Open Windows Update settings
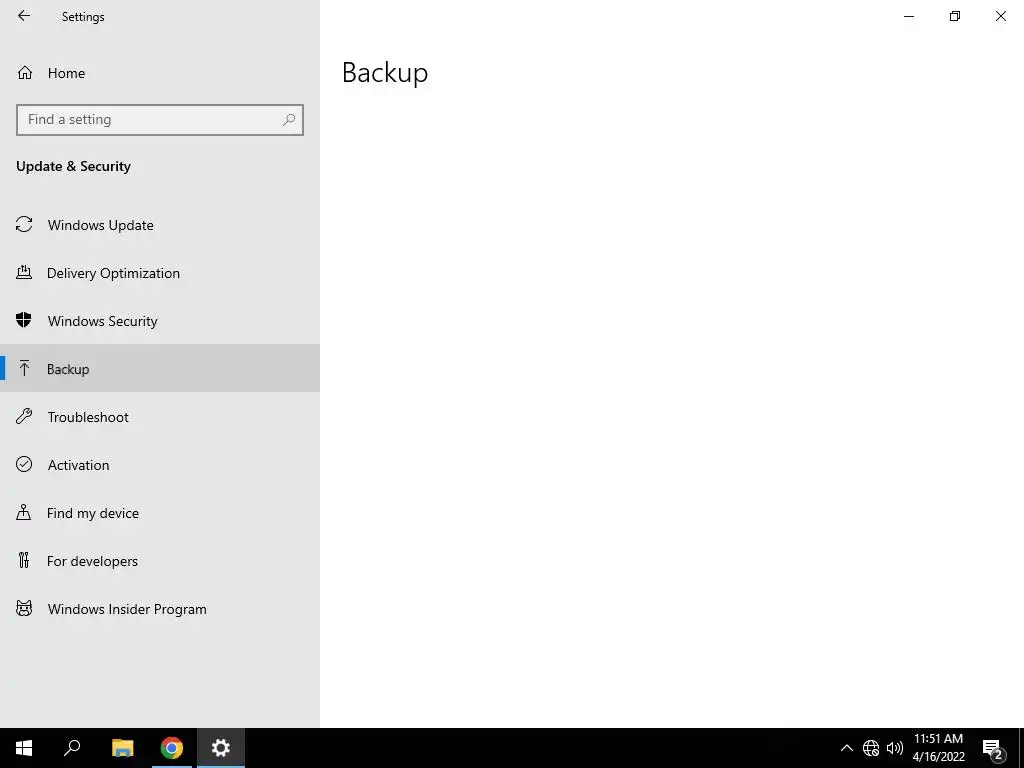Screen dimensions: 1024x768 (160, 225)
